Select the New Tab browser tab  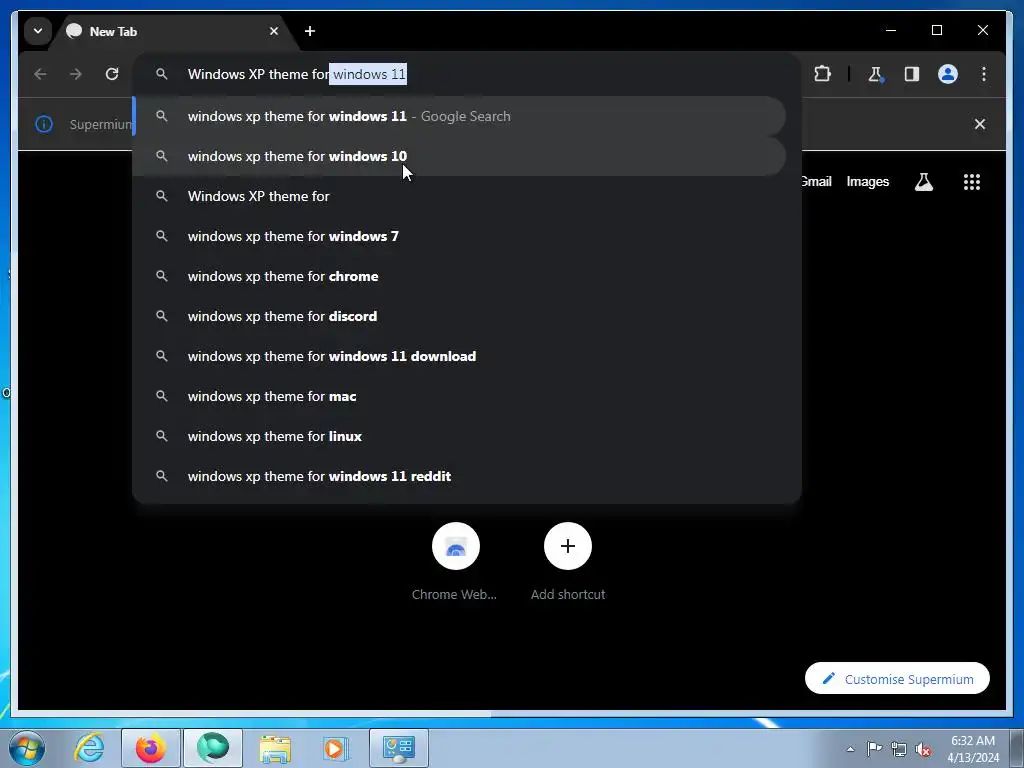[170, 31]
